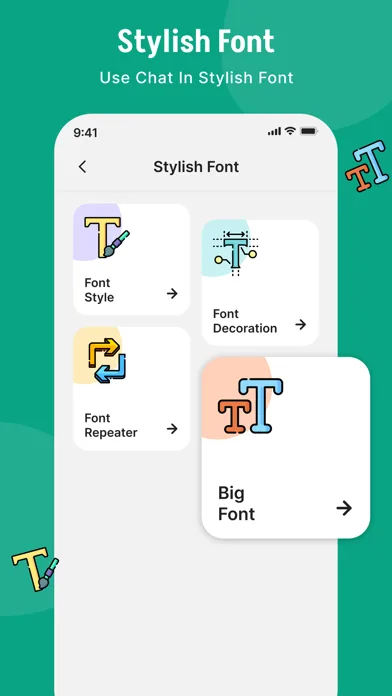
Task: Open the Font Repeater arrows icon
Action: click(x=107, y=361)
